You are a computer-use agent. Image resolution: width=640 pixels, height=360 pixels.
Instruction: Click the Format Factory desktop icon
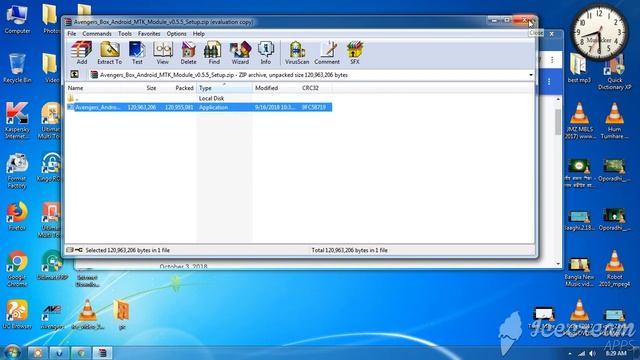point(17,171)
